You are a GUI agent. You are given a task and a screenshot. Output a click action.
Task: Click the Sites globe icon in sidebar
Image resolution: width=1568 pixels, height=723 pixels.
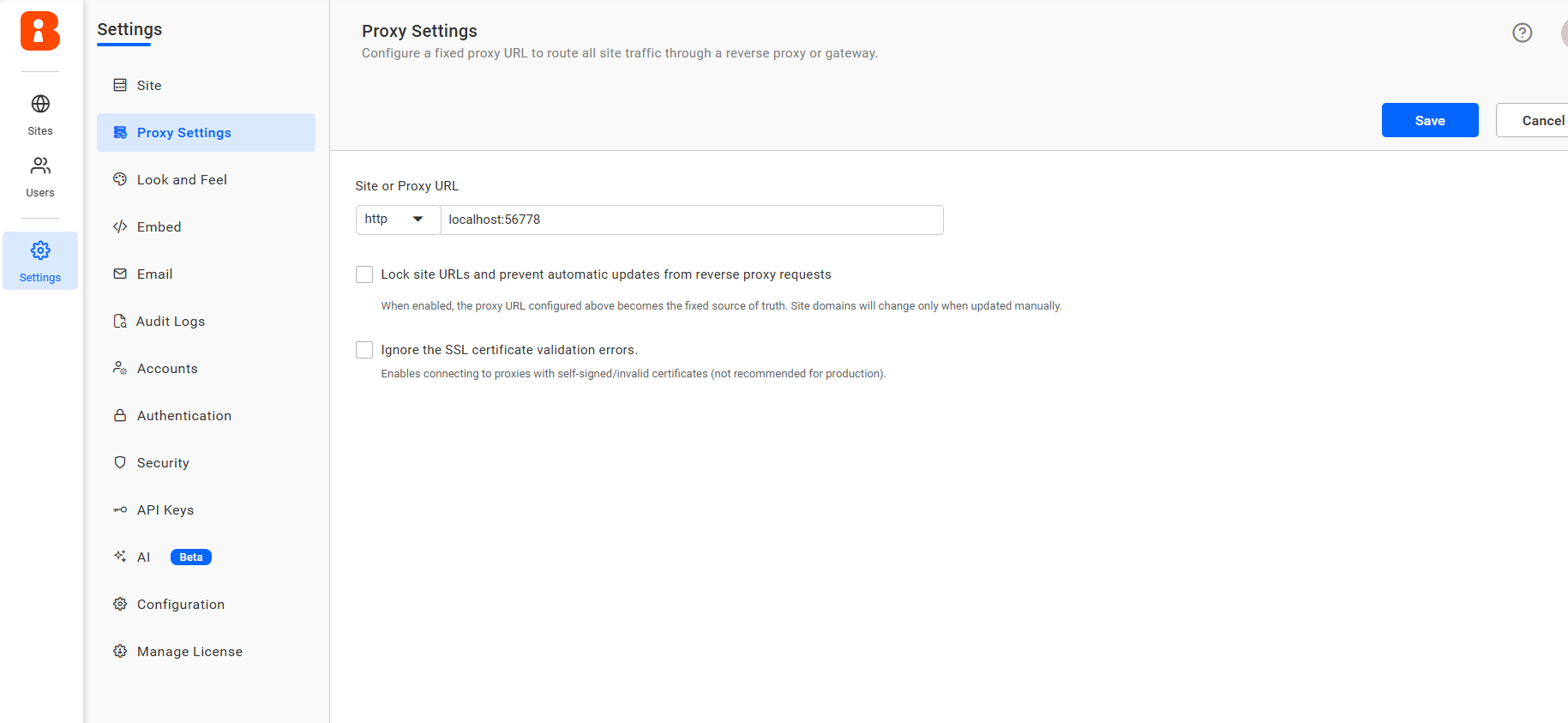pyautogui.click(x=39, y=104)
